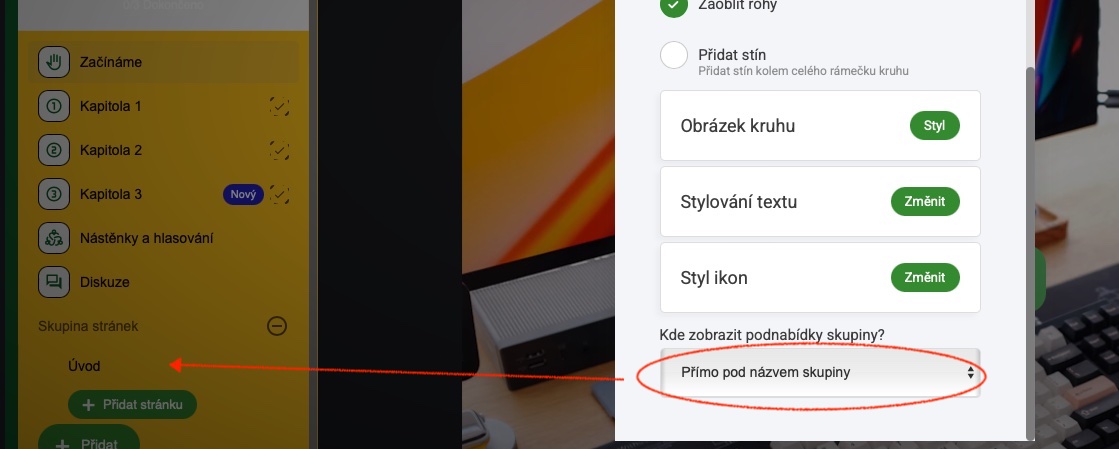The image size is (1119, 449).
Task: Open Nástěnky a hlasování icon
Action: tap(54, 238)
